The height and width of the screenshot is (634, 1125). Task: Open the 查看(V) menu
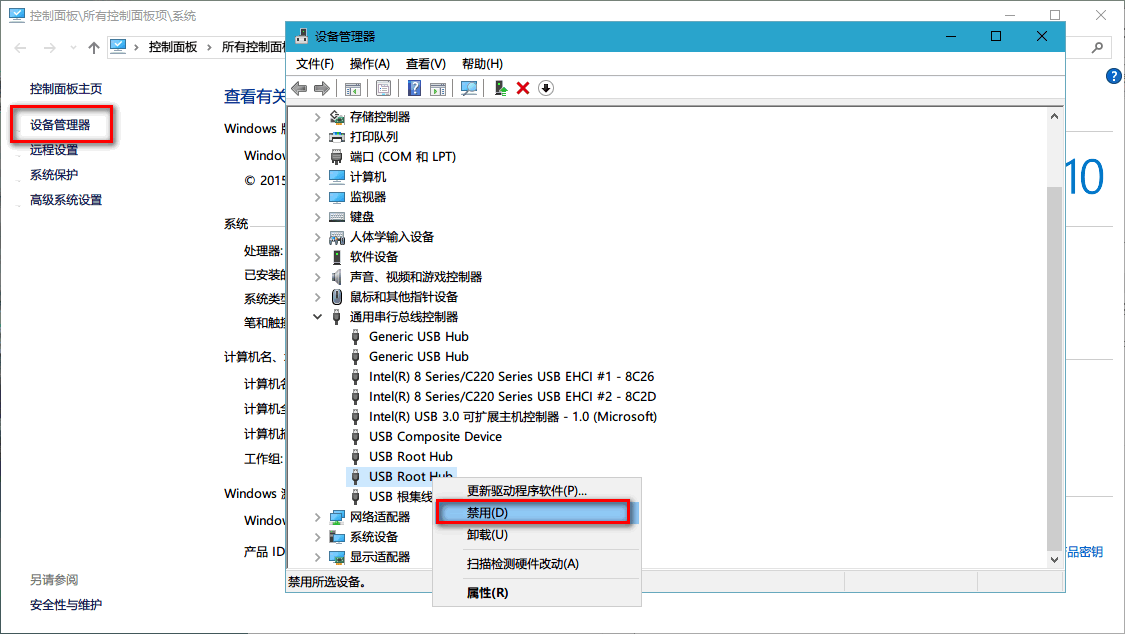(425, 64)
